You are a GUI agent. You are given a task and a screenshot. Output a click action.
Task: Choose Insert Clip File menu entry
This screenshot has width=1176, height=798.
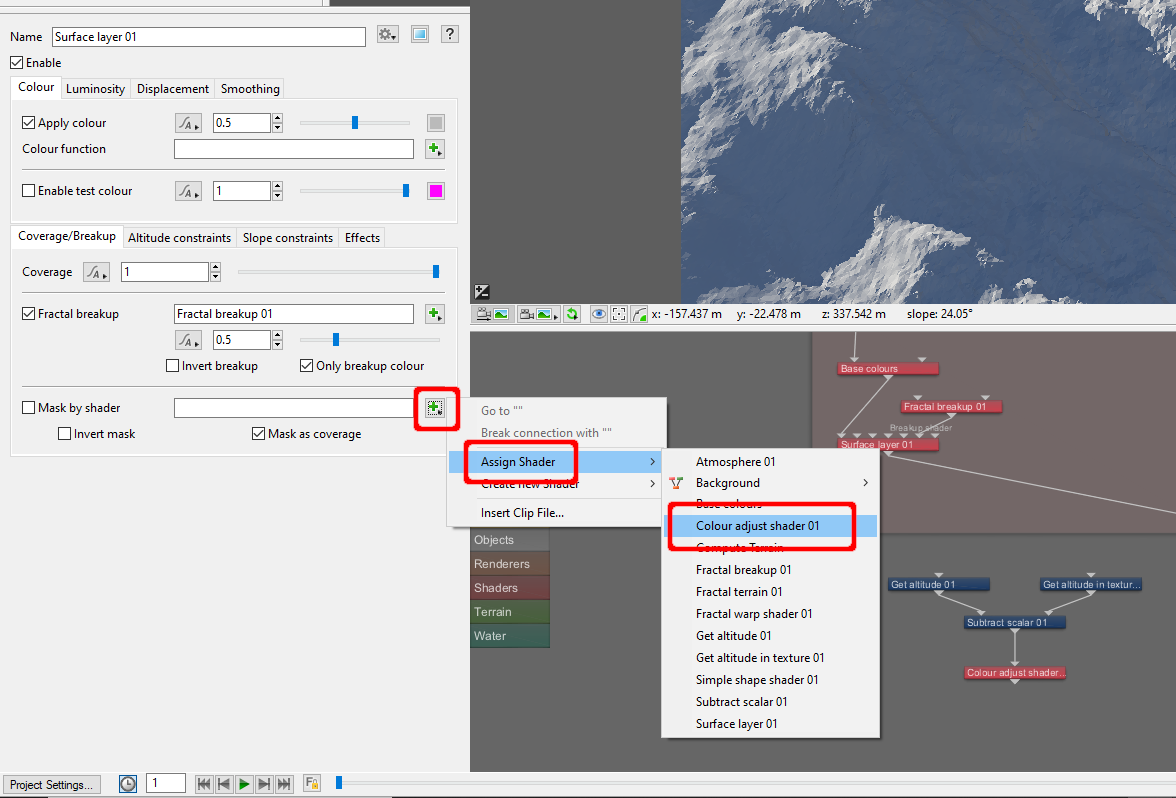click(x=554, y=514)
